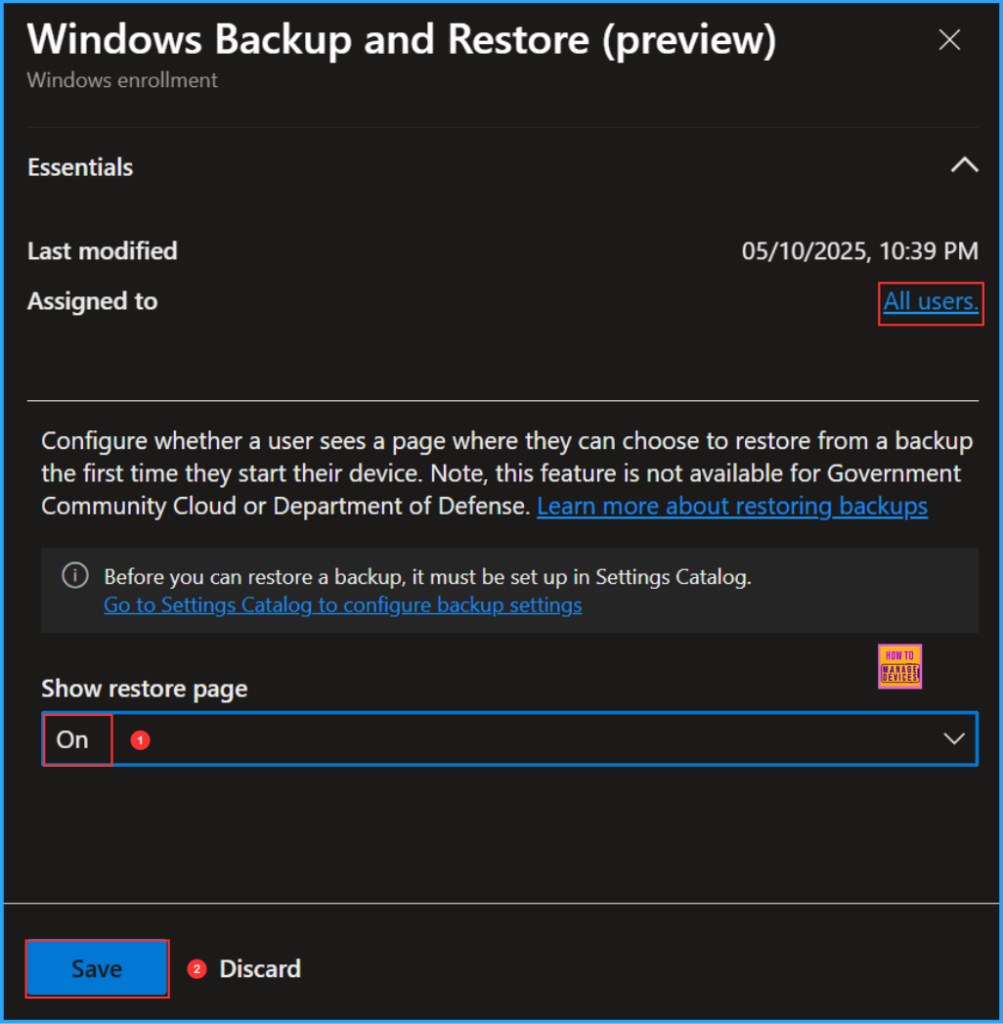Viewport: 1003px width, 1024px height.
Task: Click the Save button
Action: click(97, 968)
